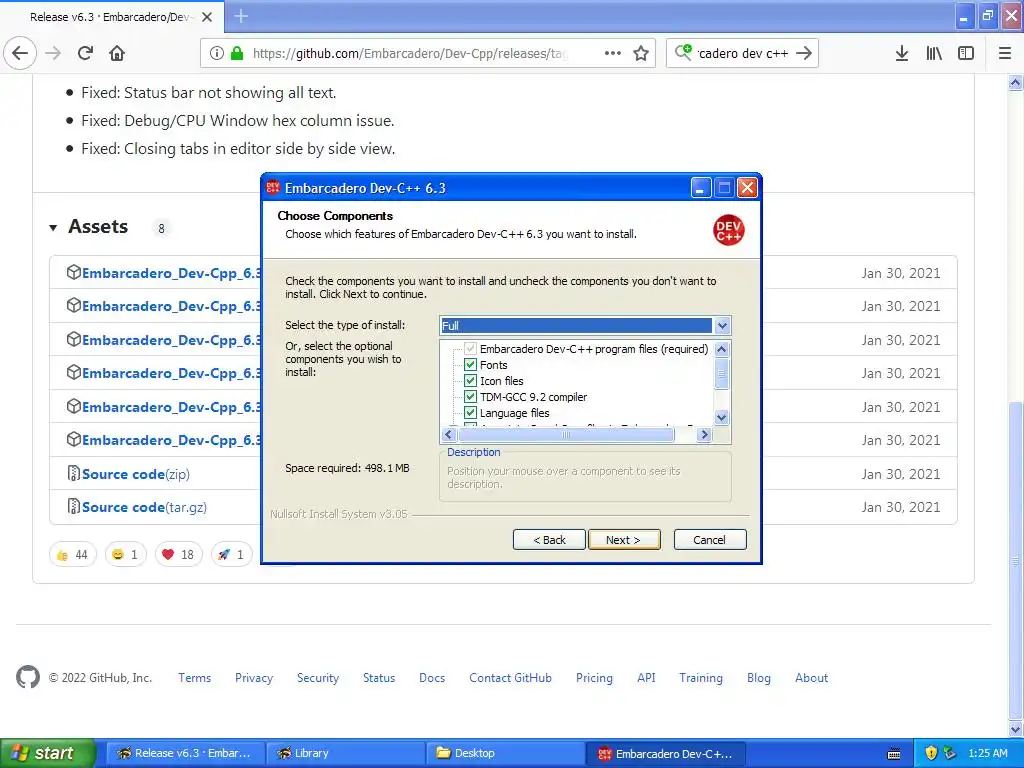Add thumbs up reaction with 44
This screenshot has width=1024, height=768.
[72, 554]
